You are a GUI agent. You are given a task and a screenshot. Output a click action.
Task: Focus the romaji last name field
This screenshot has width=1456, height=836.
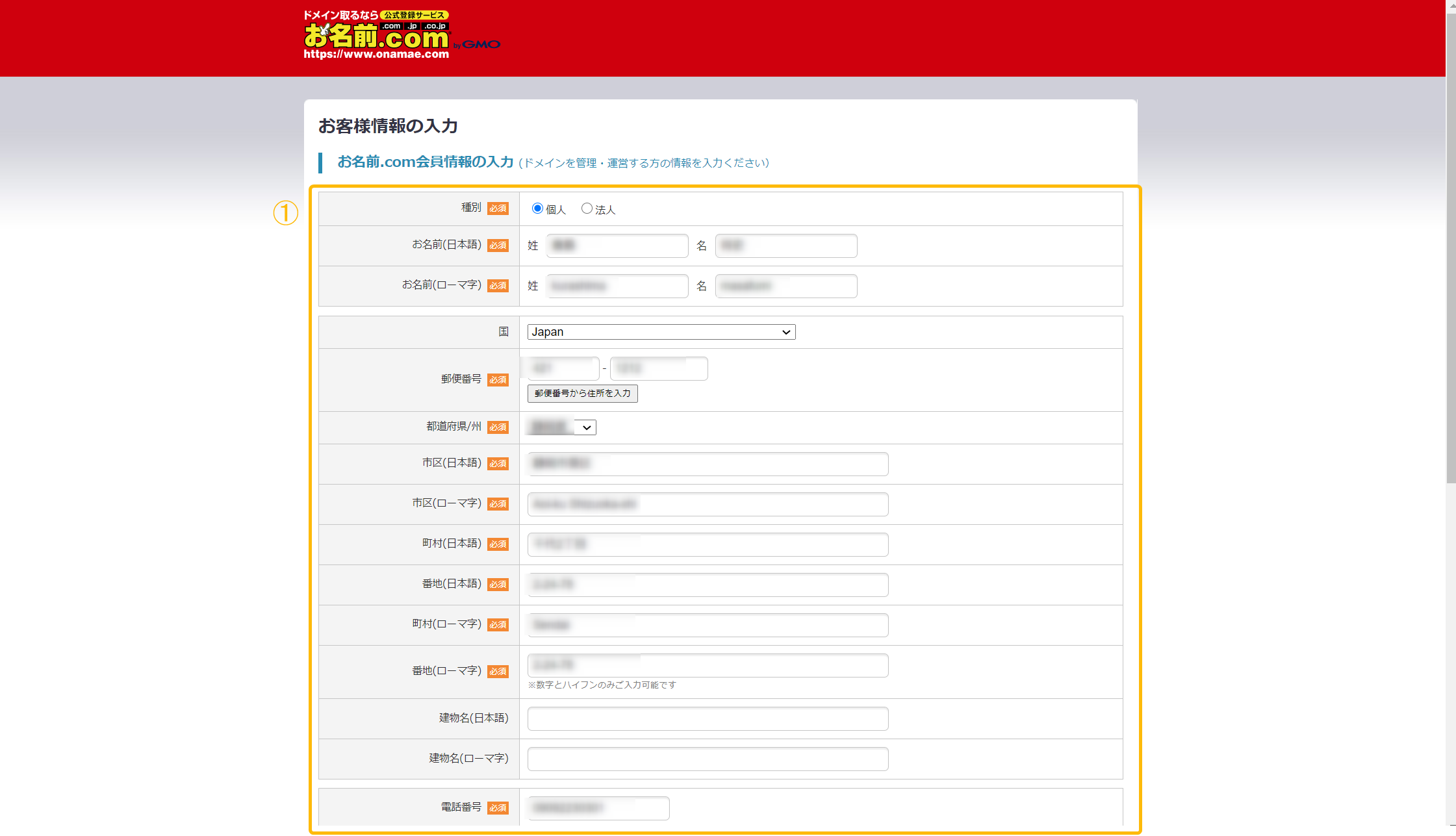(x=617, y=286)
